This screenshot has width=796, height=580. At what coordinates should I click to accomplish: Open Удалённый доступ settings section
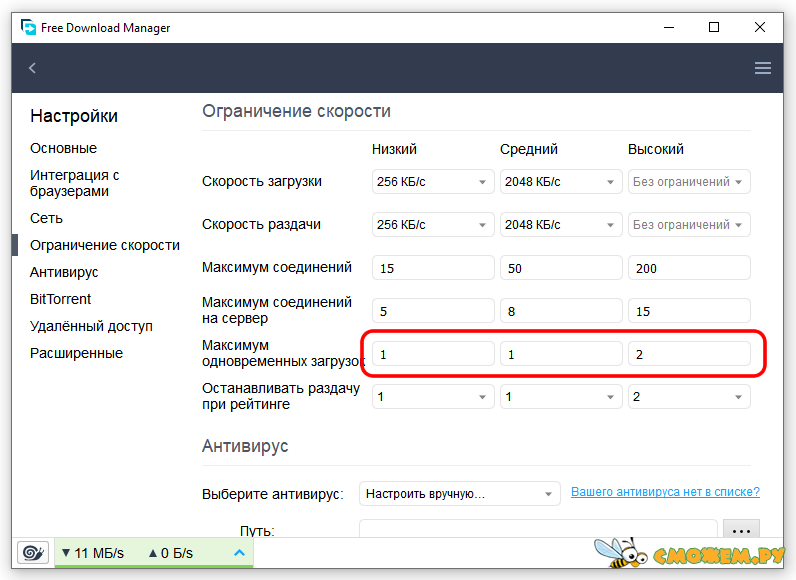point(91,326)
